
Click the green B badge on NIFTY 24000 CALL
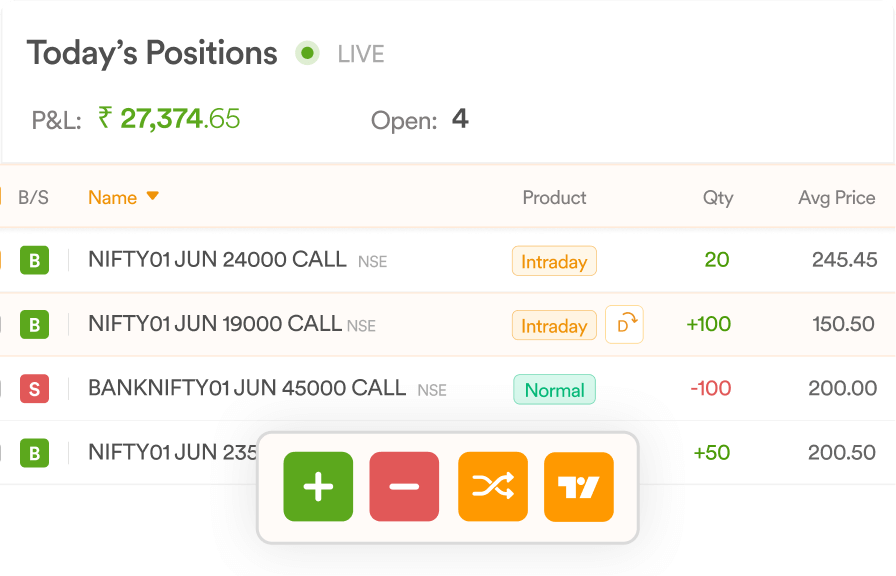(x=34, y=261)
